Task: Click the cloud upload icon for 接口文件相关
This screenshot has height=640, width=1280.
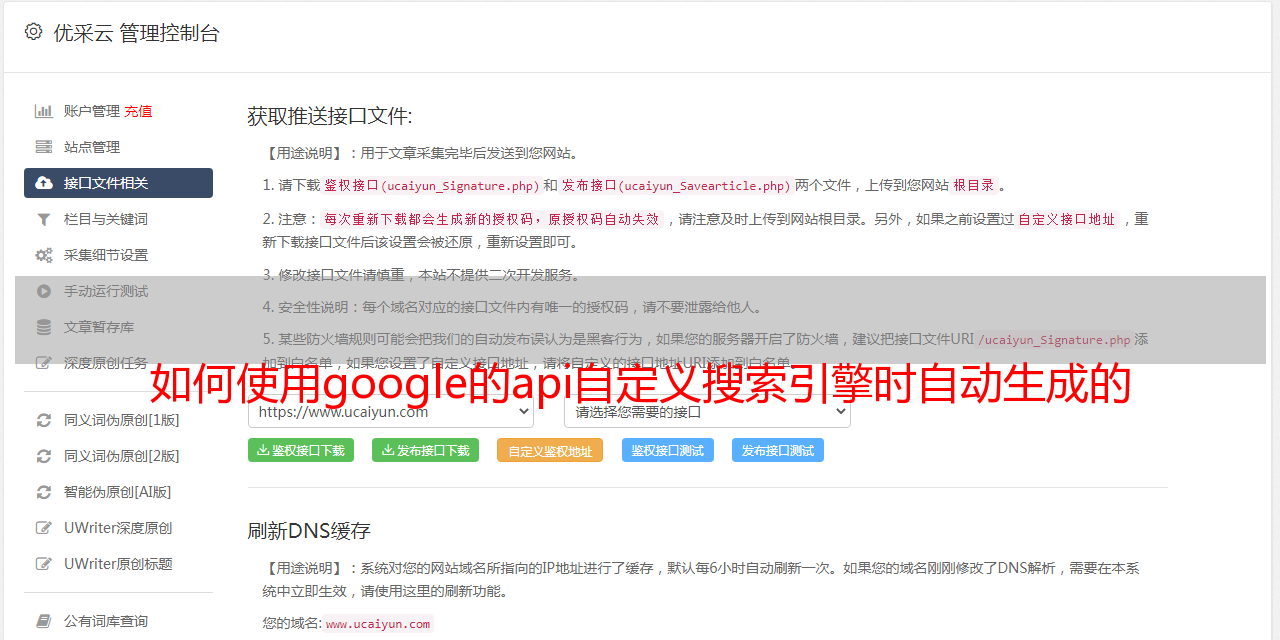Action: pyautogui.click(x=44, y=183)
